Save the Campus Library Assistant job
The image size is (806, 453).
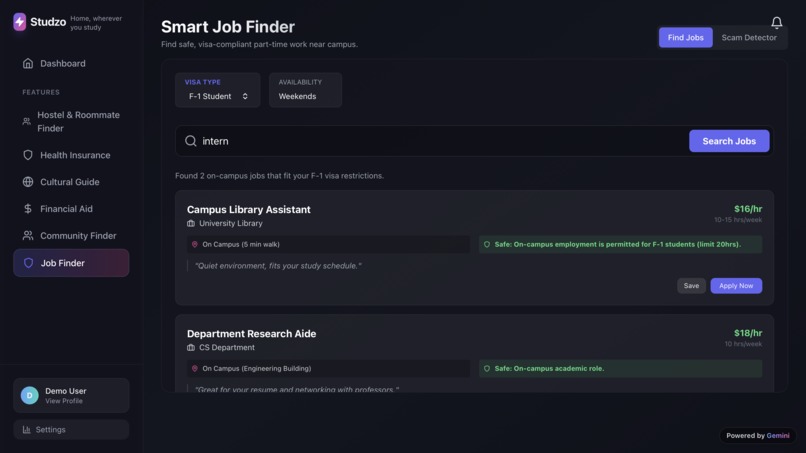tap(691, 285)
